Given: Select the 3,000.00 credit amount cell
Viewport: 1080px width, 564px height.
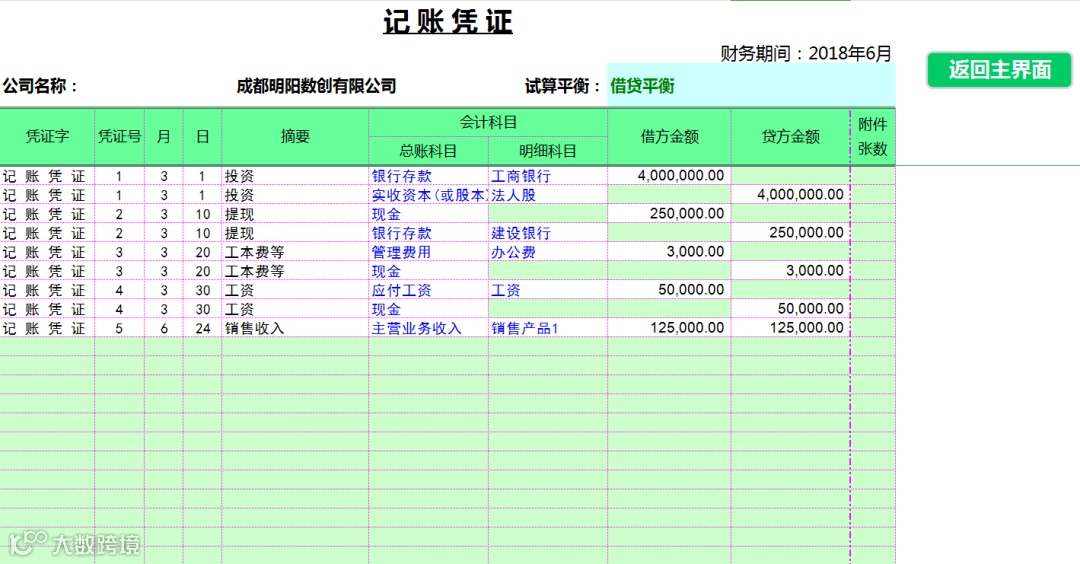Looking at the screenshot, I should click(x=791, y=271).
